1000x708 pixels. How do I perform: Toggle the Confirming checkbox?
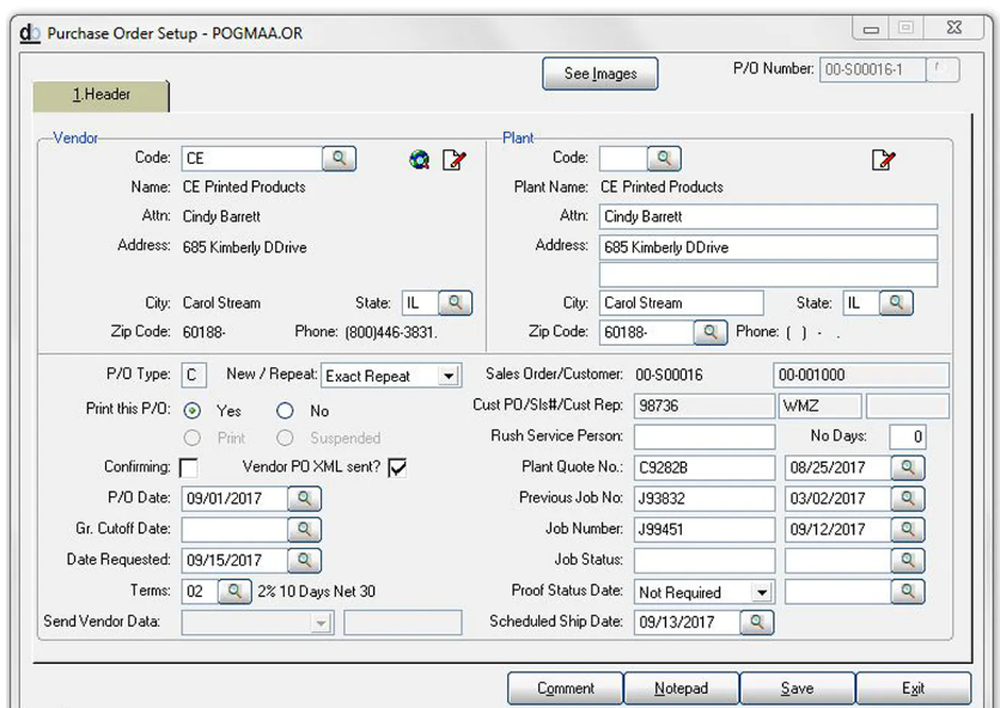[x=189, y=468]
